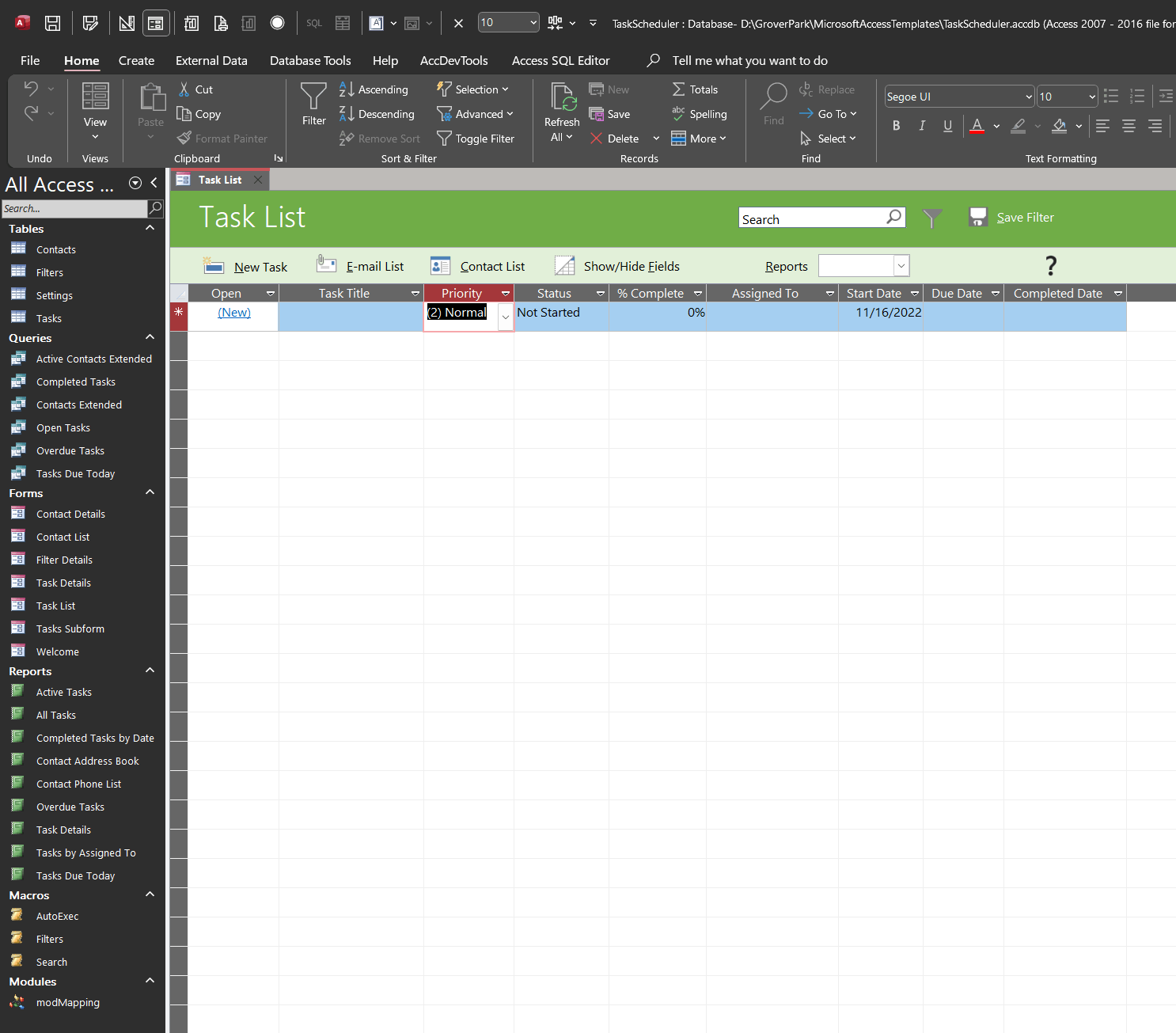Collapse the Tables group in navigation pane
This screenshot has height=1033, width=1176.
[150, 228]
